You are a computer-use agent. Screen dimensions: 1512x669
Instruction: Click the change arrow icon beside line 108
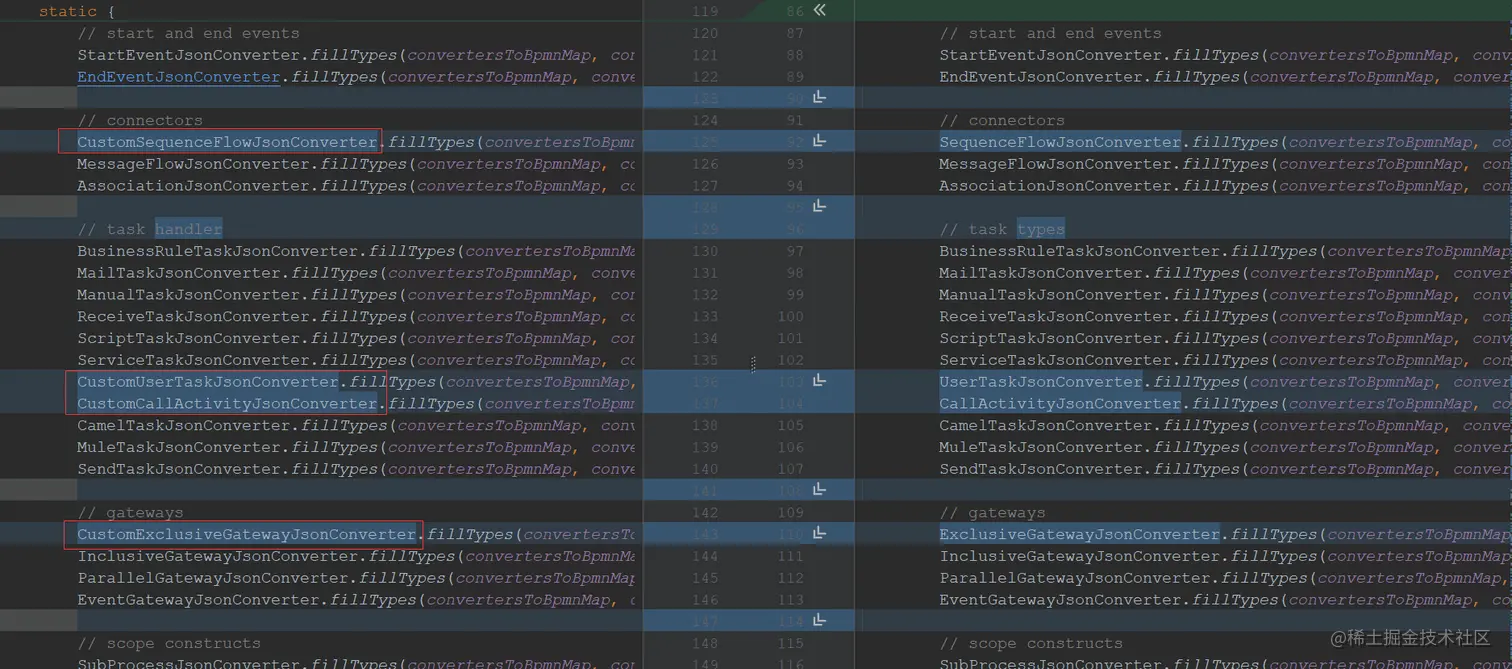(x=819, y=489)
